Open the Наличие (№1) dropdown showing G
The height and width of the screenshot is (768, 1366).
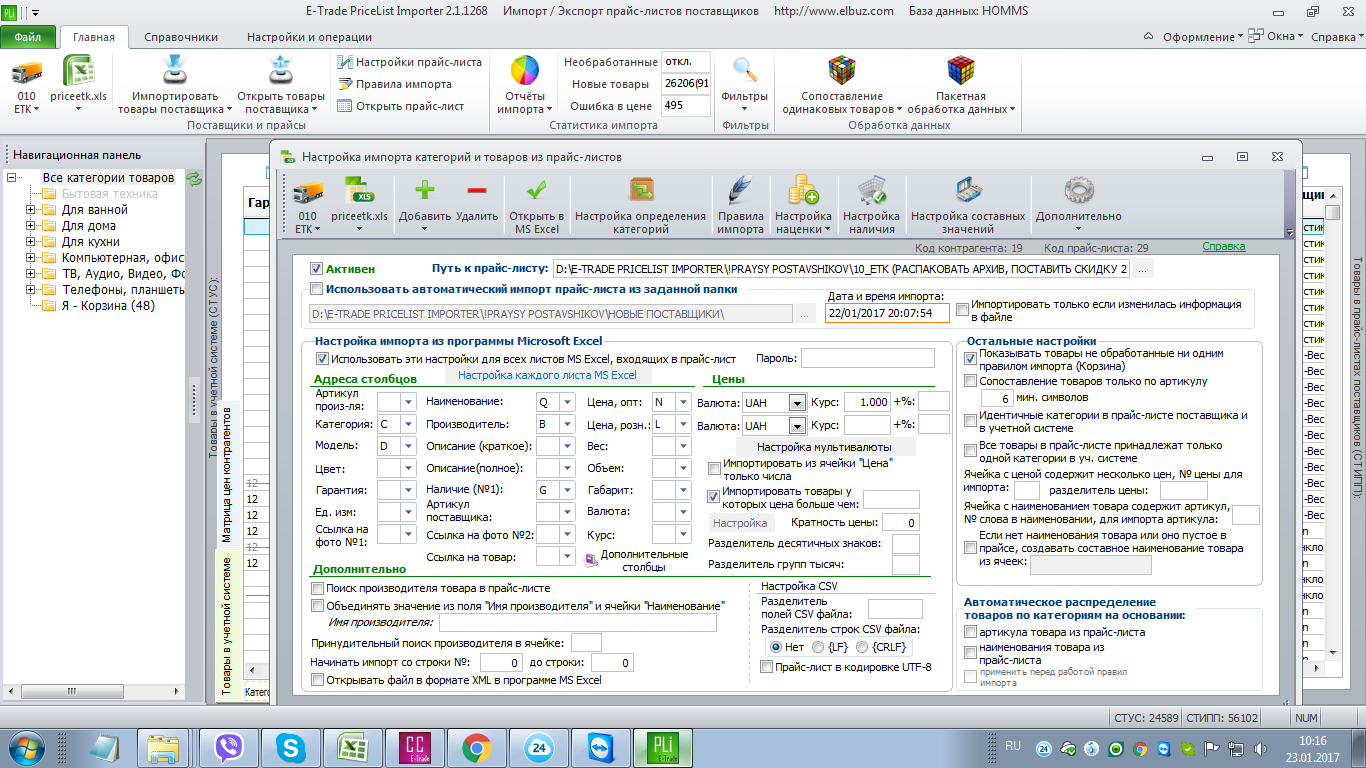click(567, 490)
